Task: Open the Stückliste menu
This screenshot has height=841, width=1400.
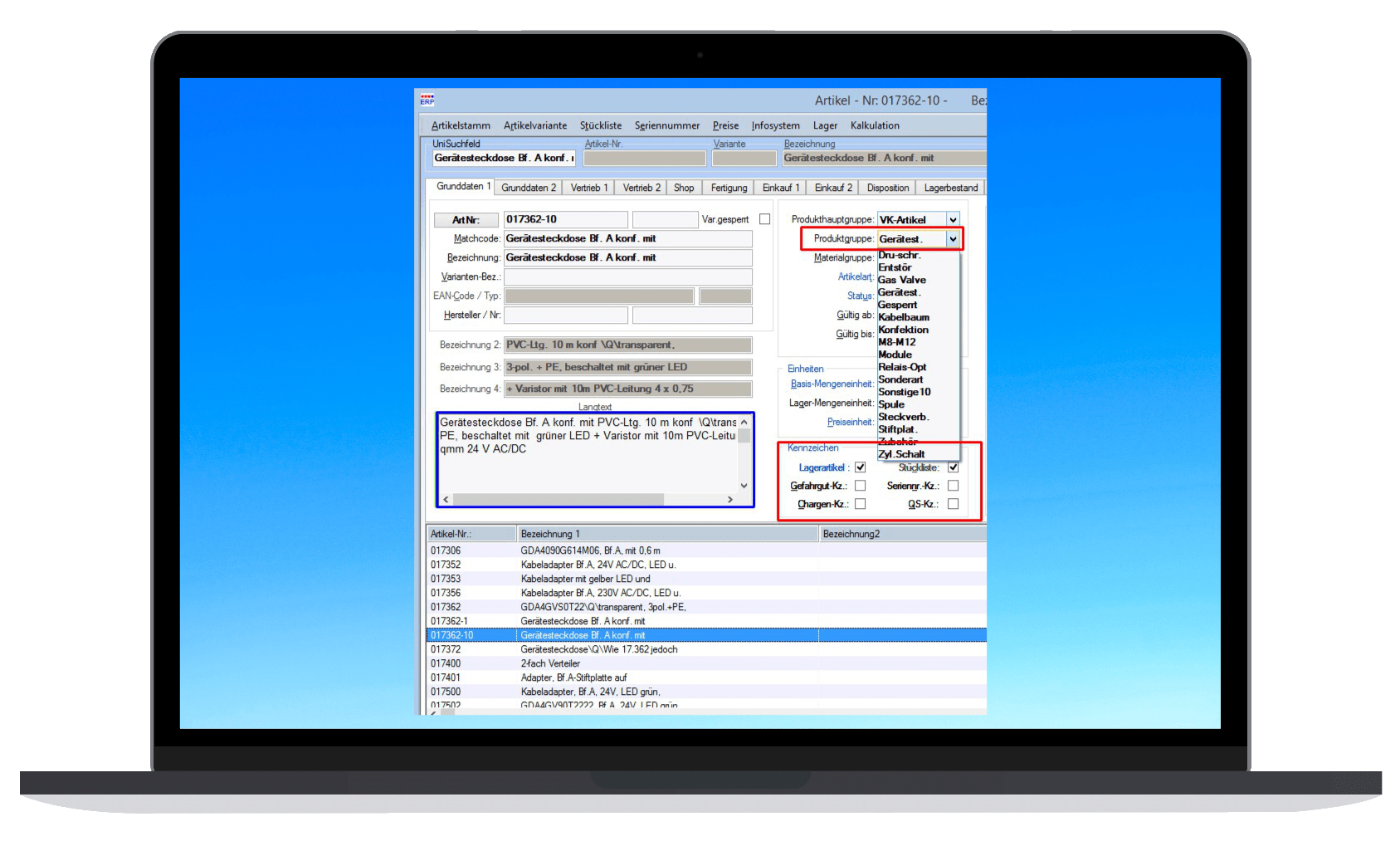Action: [601, 125]
